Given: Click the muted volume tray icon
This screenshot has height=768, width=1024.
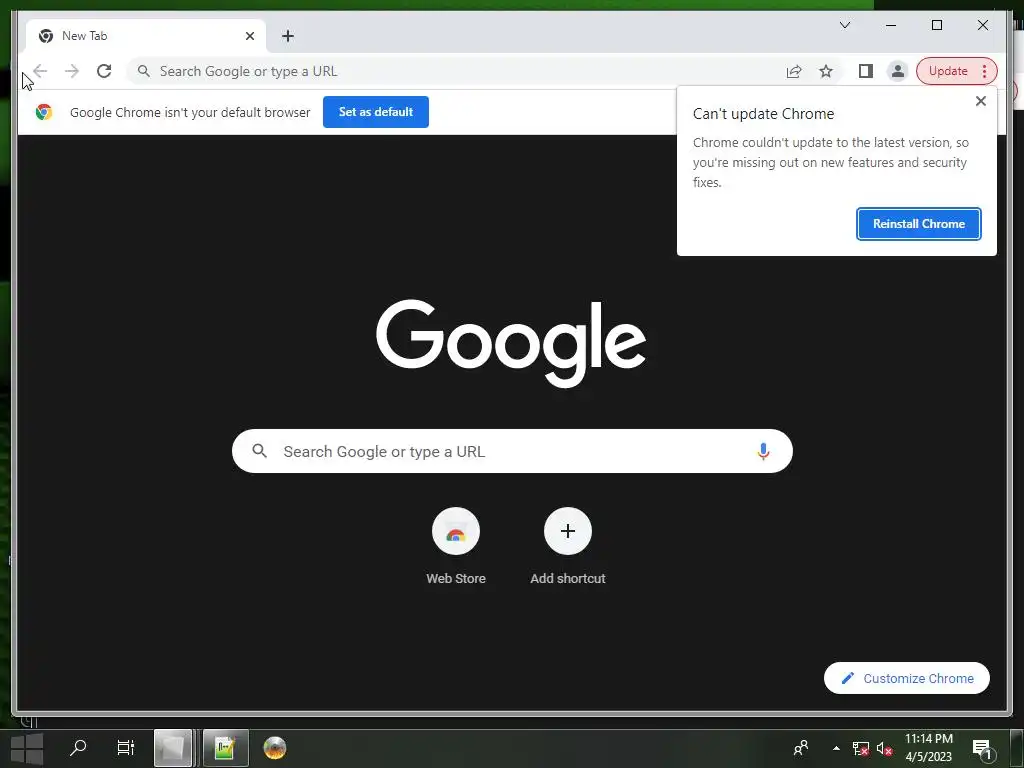Looking at the screenshot, I should pos(884,748).
